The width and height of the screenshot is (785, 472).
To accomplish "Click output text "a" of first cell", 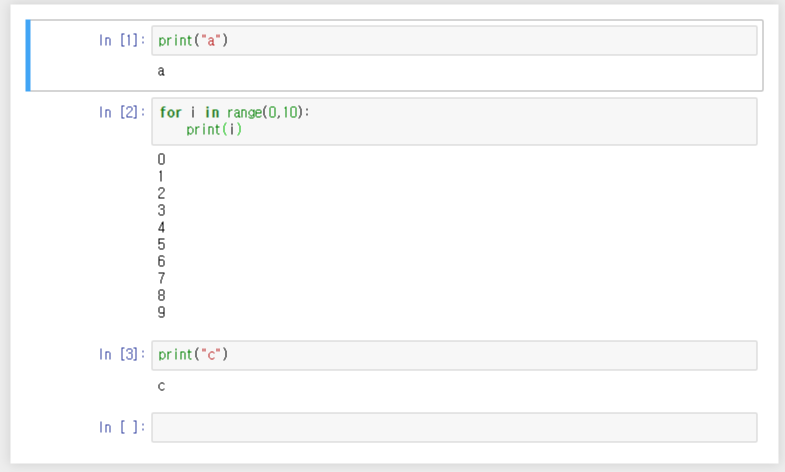I will pos(161,72).
